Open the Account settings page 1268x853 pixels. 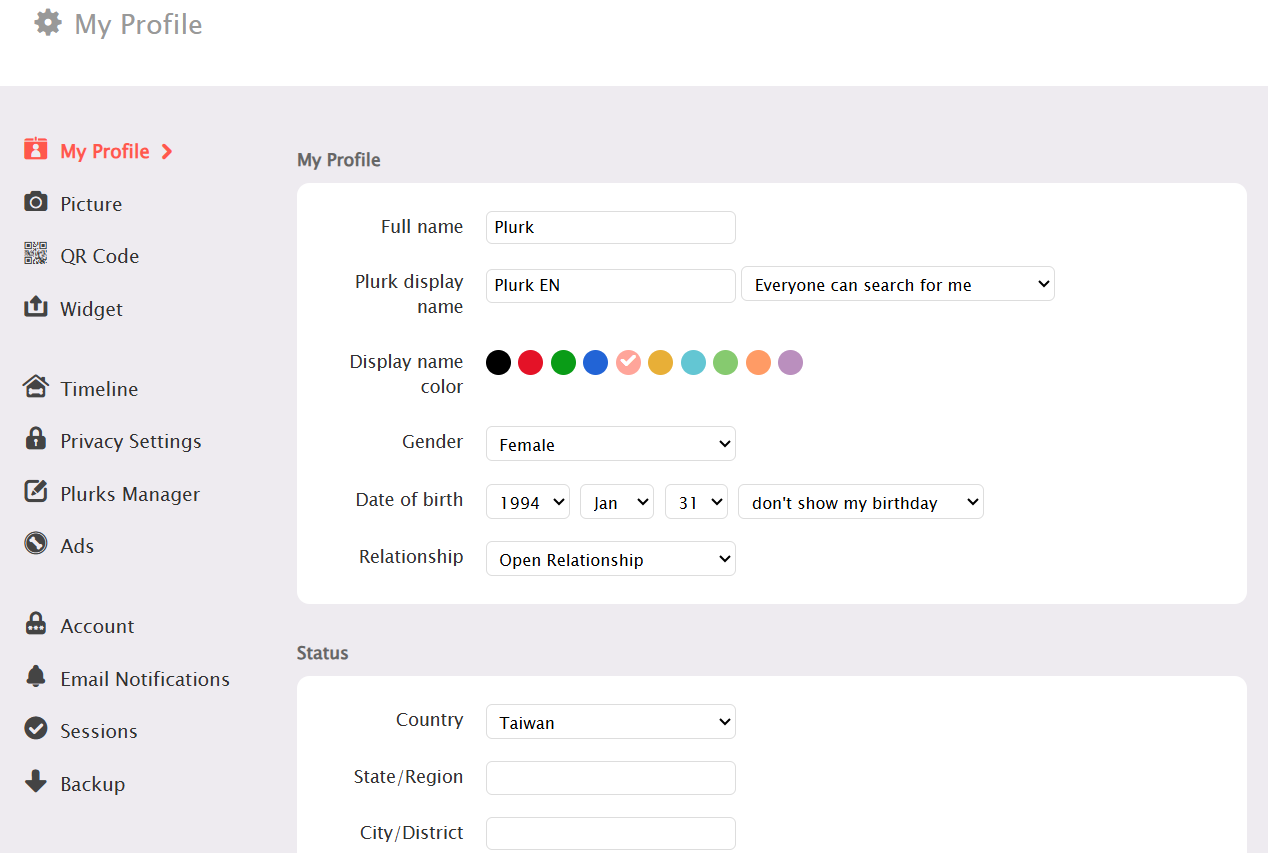coord(97,626)
